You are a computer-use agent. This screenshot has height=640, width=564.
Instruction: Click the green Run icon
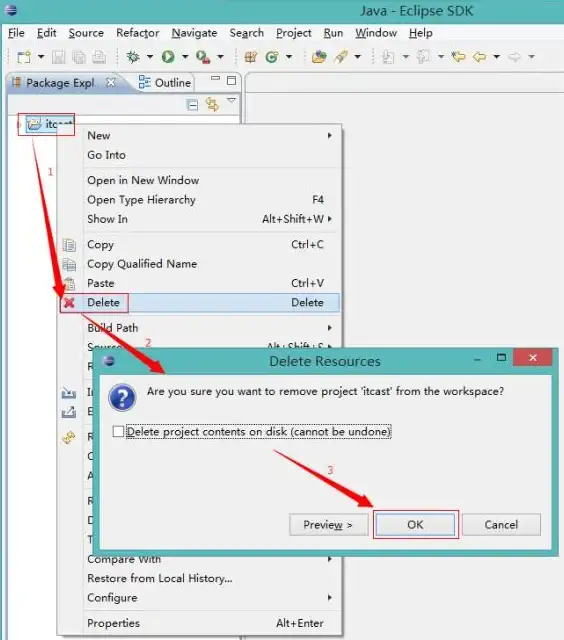168,57
